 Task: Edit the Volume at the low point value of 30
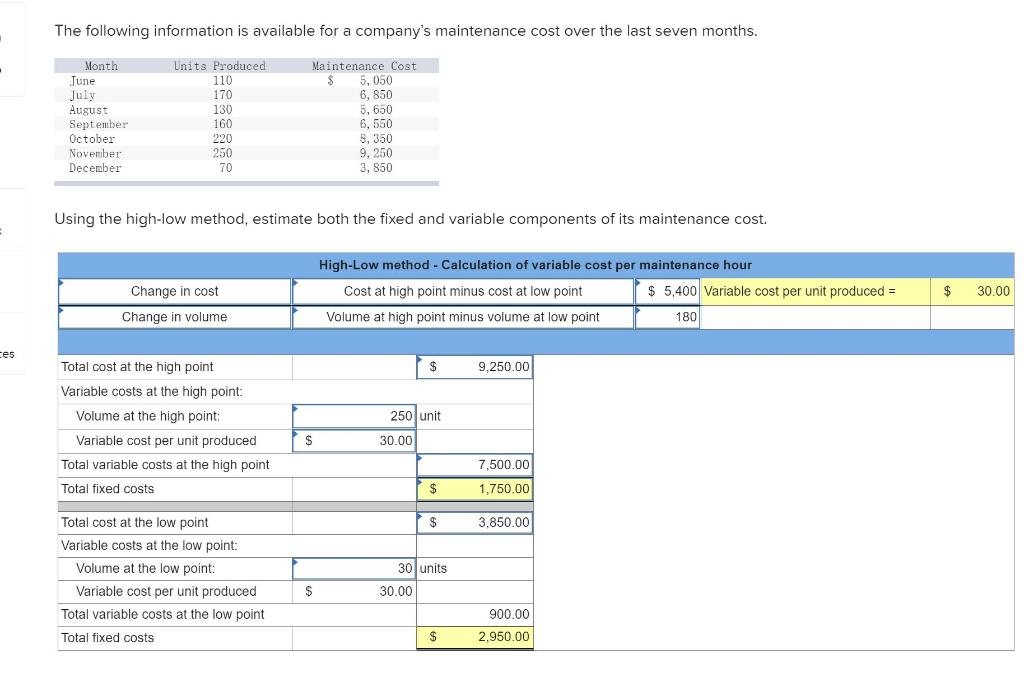[x=355, y=567]
